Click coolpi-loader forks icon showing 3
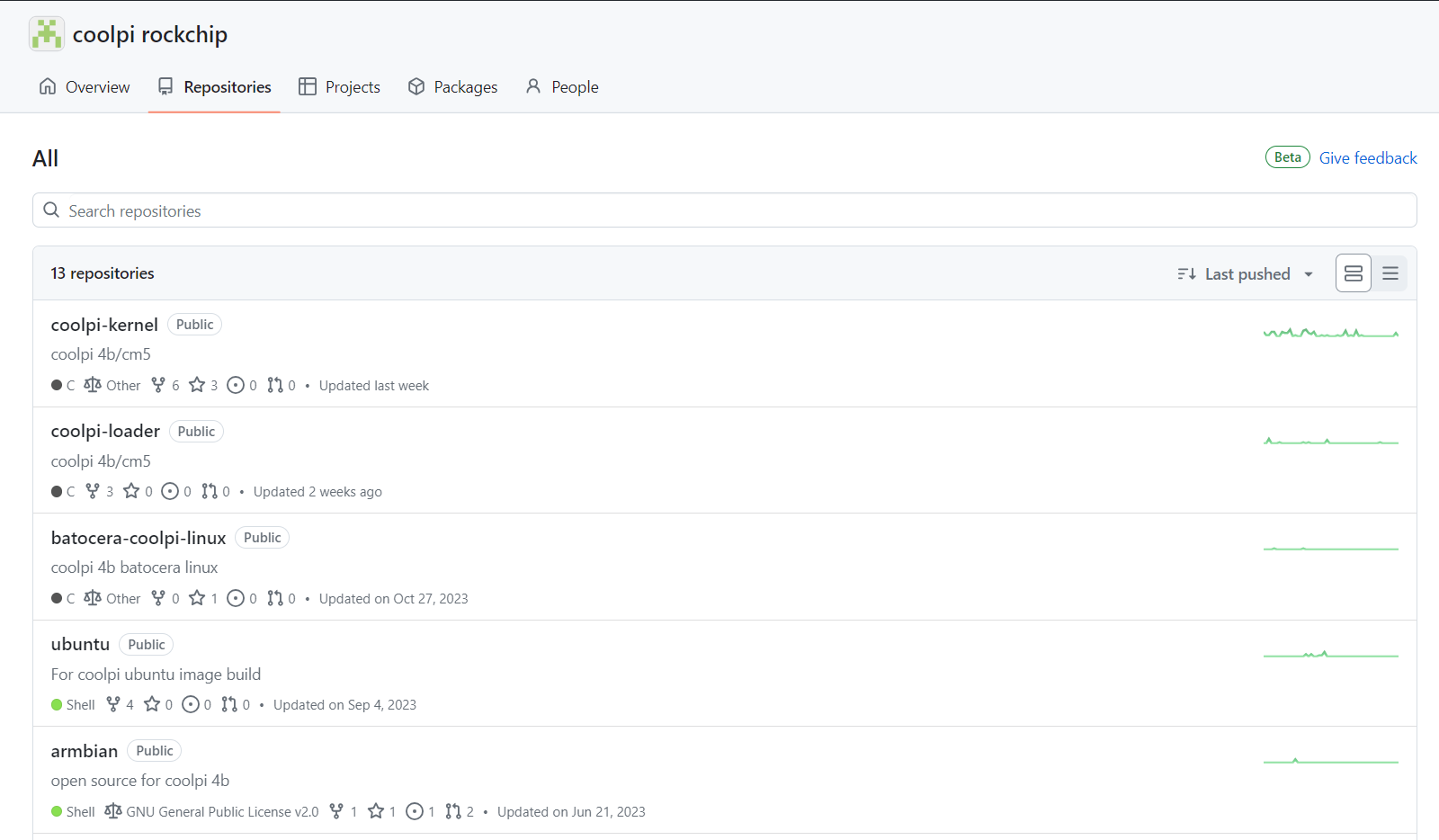This screenshot has height=840, width=1439. [93, 491]
